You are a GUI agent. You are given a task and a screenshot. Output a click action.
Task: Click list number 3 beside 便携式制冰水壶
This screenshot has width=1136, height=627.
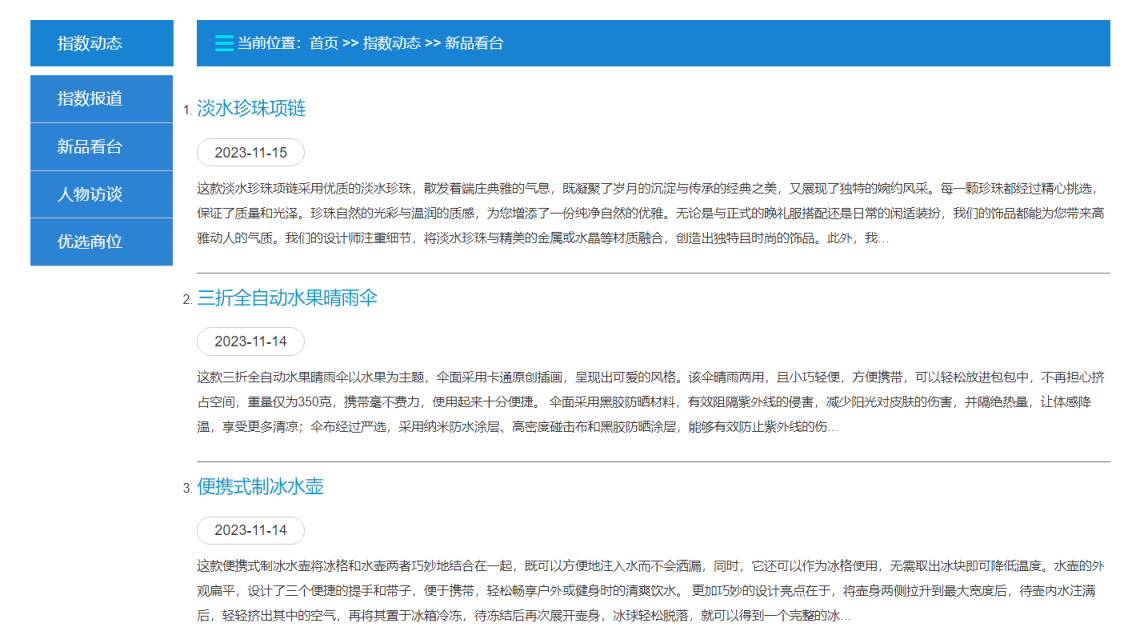click(x=187, y=489)
